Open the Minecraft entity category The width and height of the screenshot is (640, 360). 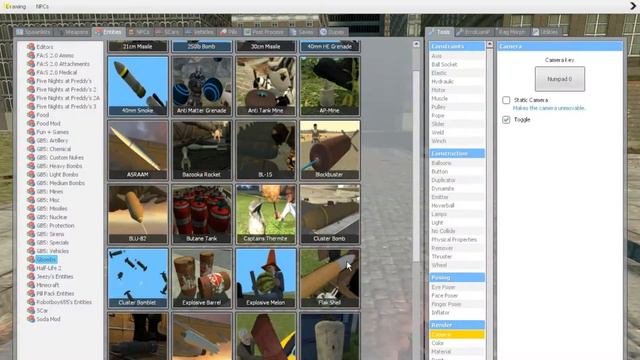pos(48,285)
